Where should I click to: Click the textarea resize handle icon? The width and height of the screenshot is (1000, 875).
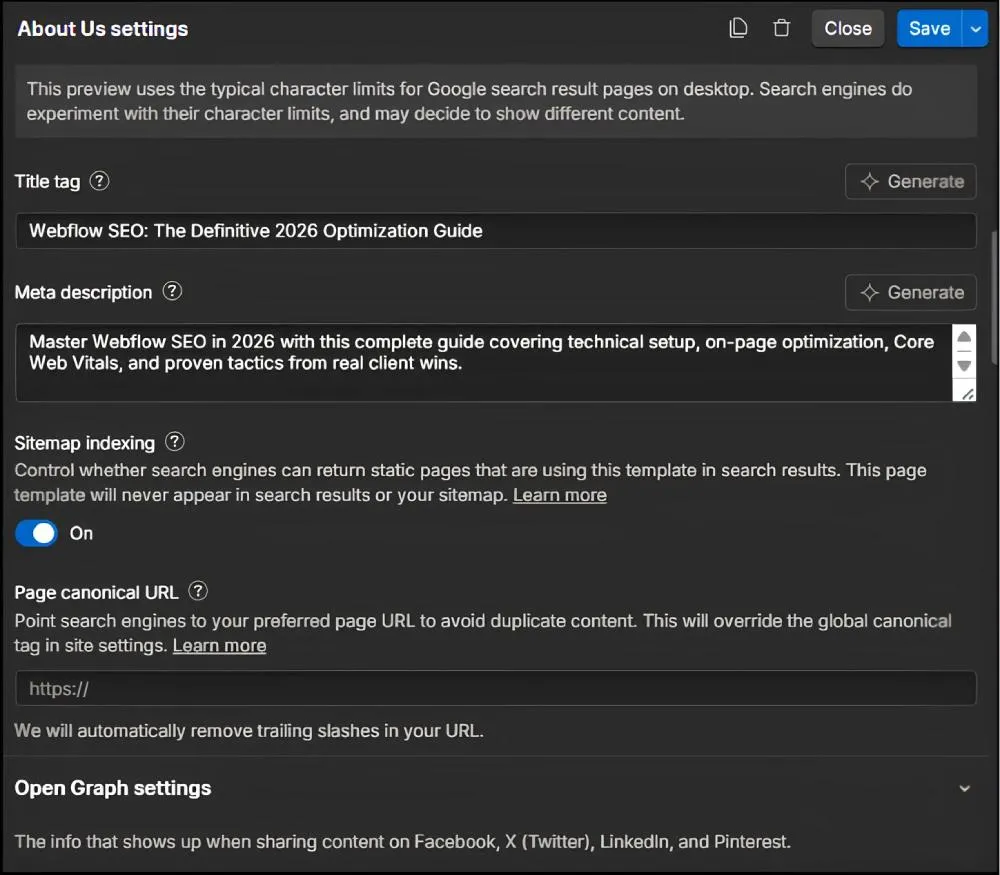pyautogui.click(x=967, y=393)
